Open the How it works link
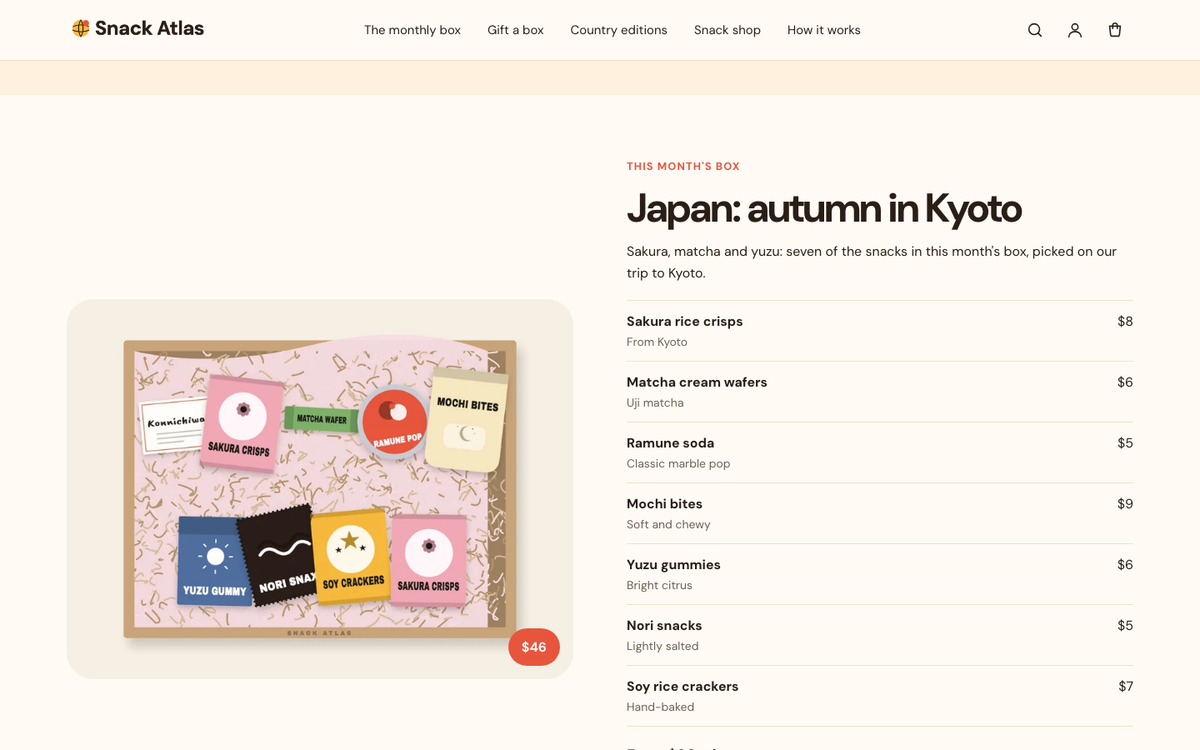The width and height of the screenshot is (1200, 750). (824, 30)
